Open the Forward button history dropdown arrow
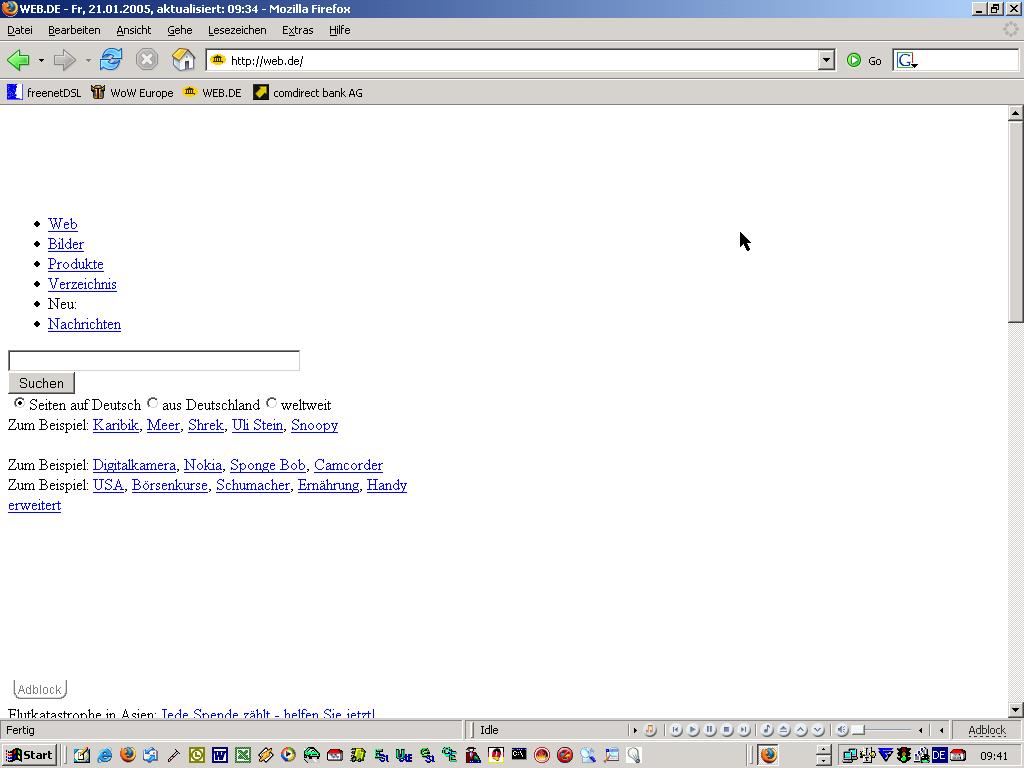This screenshot has height=768, width=1024. pos(88,61)
